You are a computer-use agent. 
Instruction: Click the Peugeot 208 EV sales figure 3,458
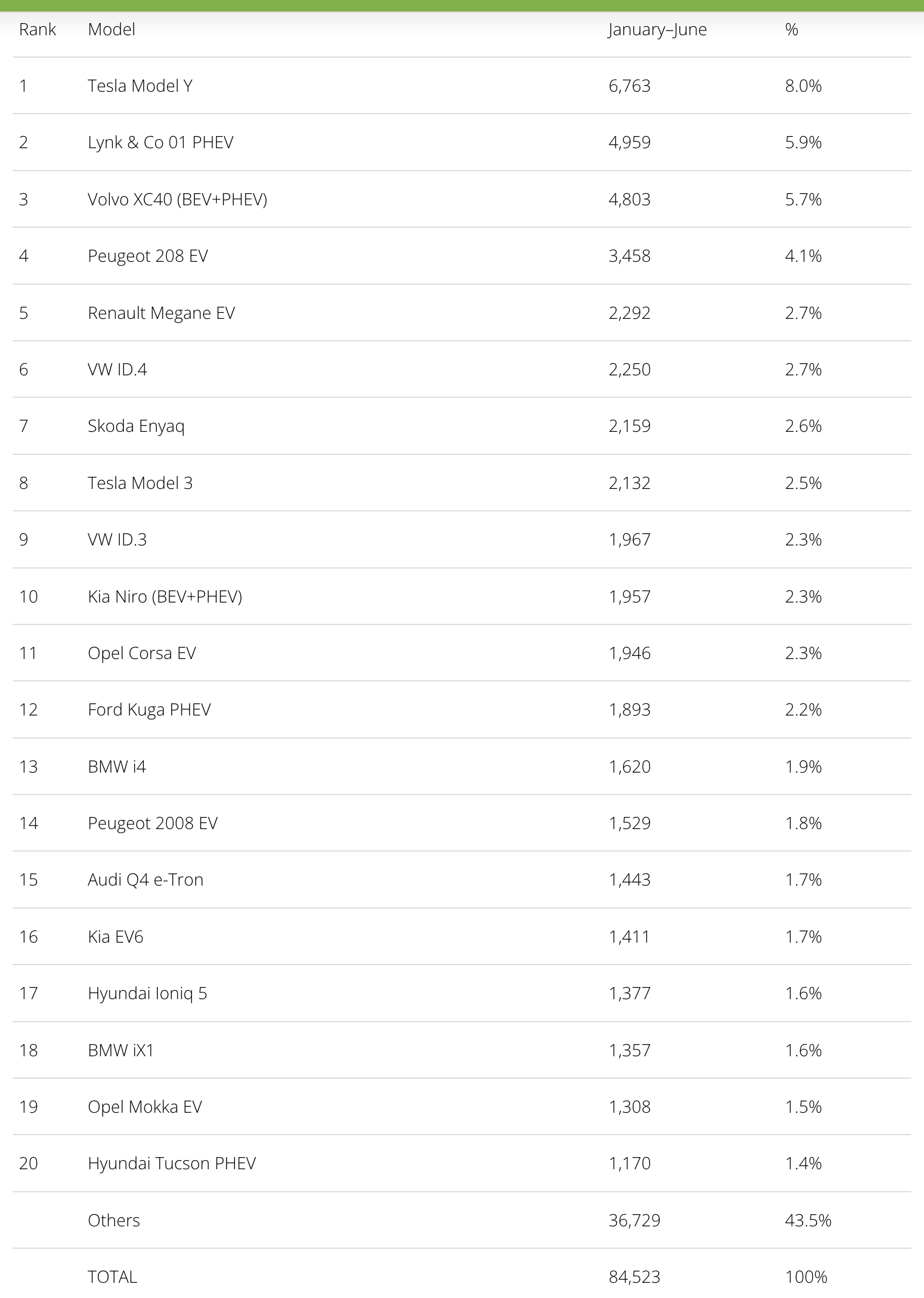(629, 256)
